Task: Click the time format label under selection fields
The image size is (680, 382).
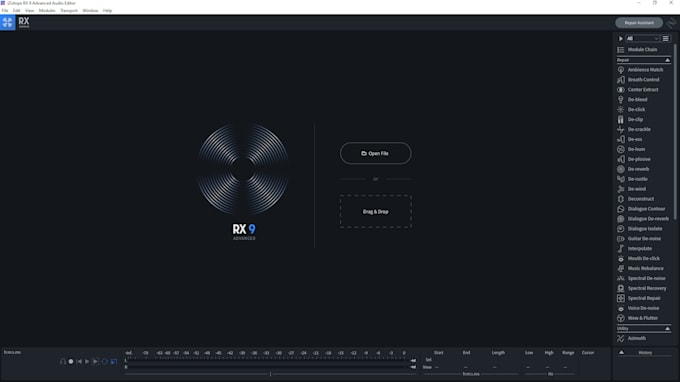Action: pos(471,374)
